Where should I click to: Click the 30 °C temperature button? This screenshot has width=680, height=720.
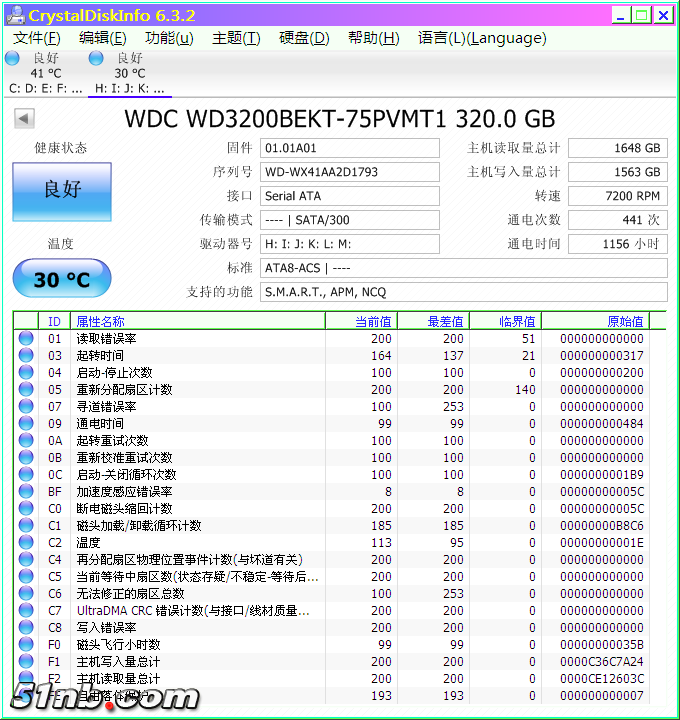click(x=62, y=279)
